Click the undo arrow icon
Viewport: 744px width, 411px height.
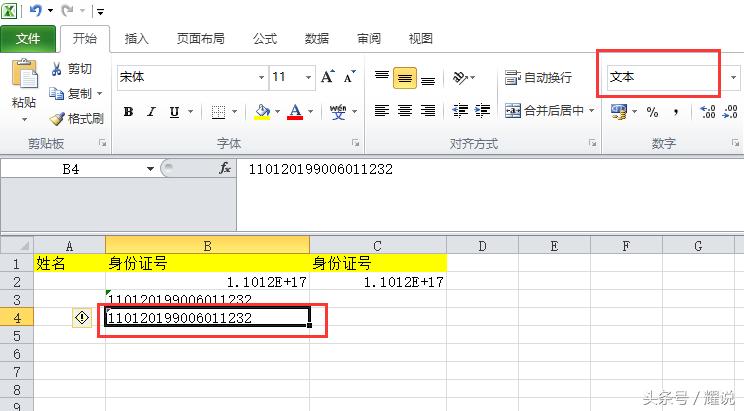click(36, 10)
